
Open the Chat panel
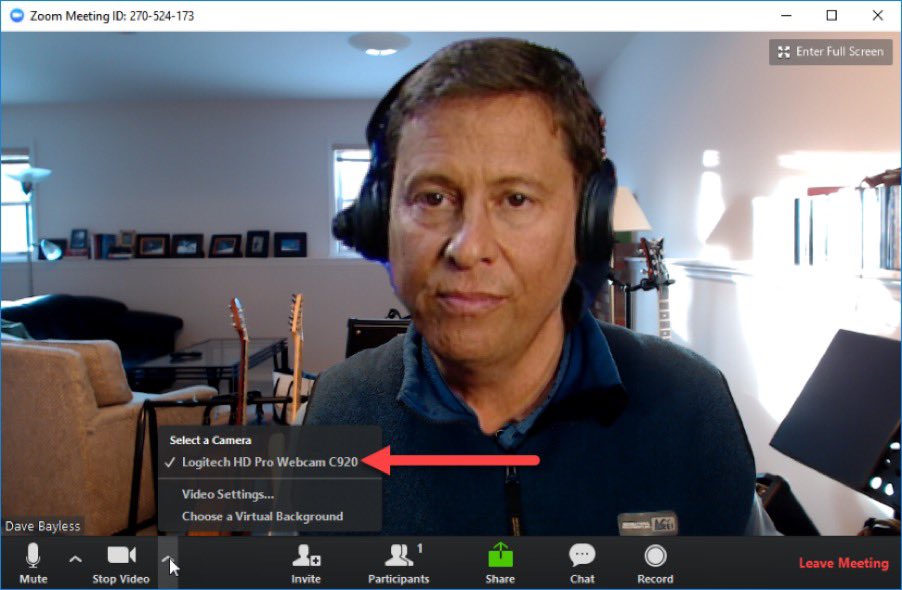(582, 563)
